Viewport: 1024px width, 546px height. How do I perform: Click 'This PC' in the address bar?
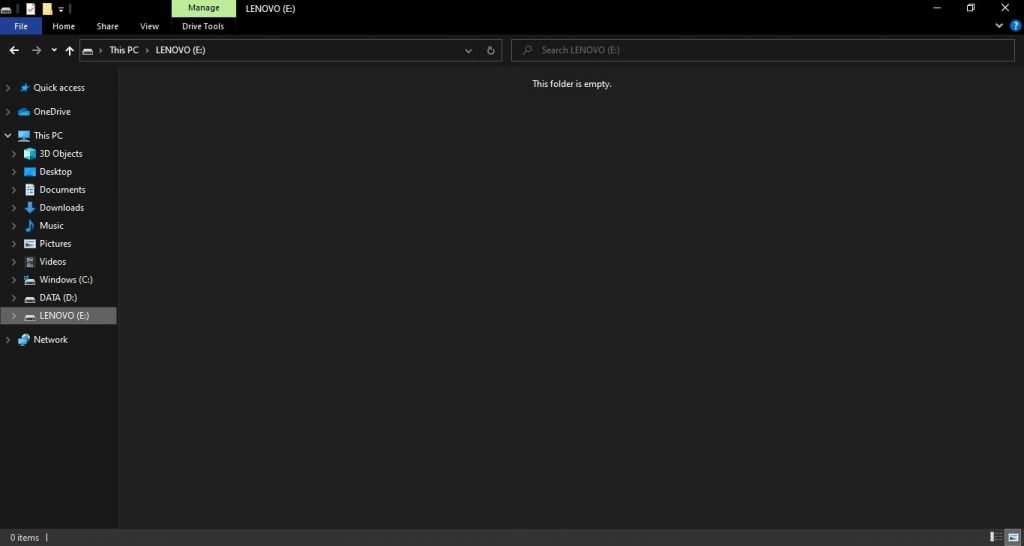tap(123, 50)
